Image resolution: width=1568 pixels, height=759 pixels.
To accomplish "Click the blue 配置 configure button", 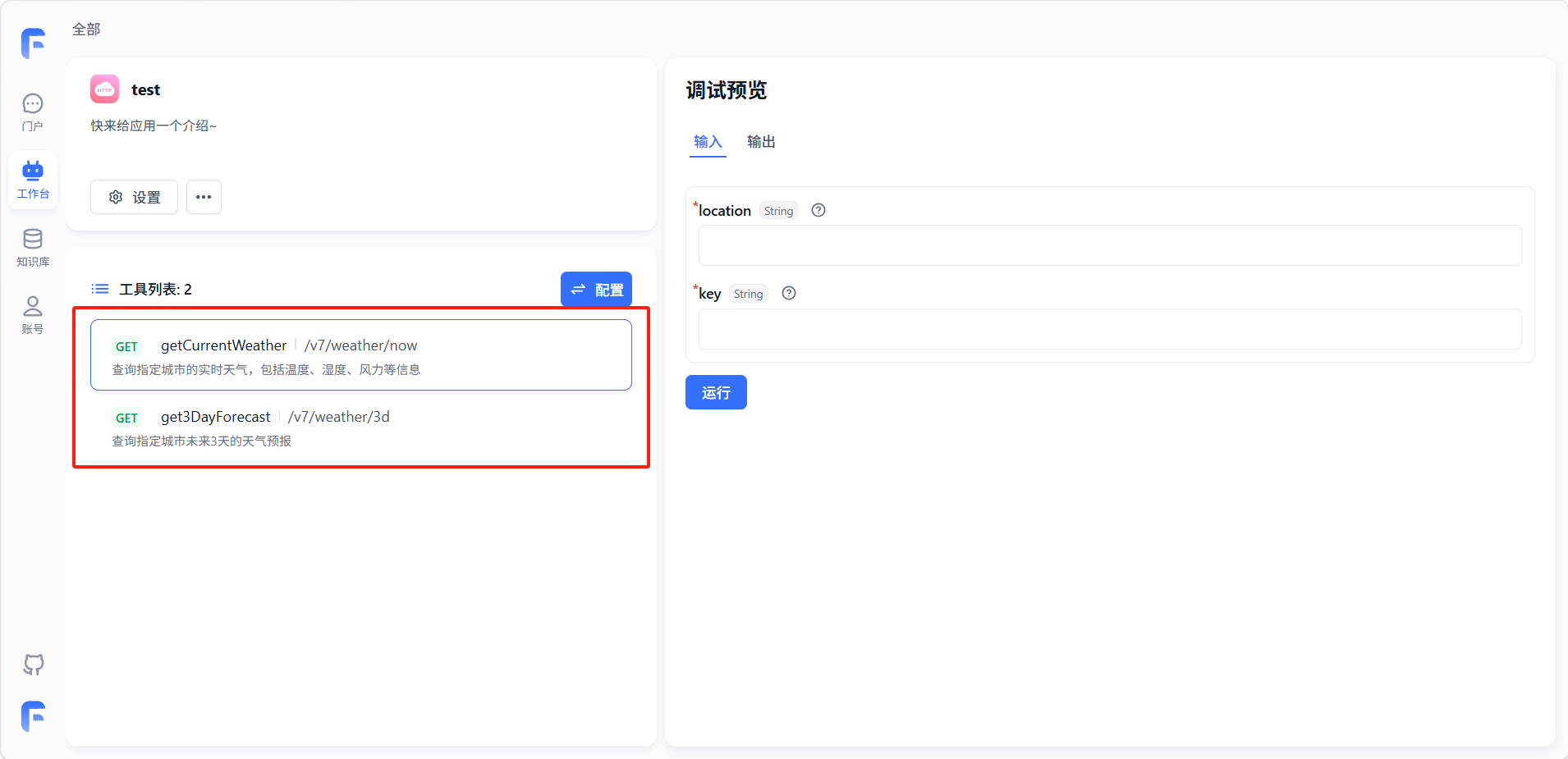I will click(x=596, y=290).
